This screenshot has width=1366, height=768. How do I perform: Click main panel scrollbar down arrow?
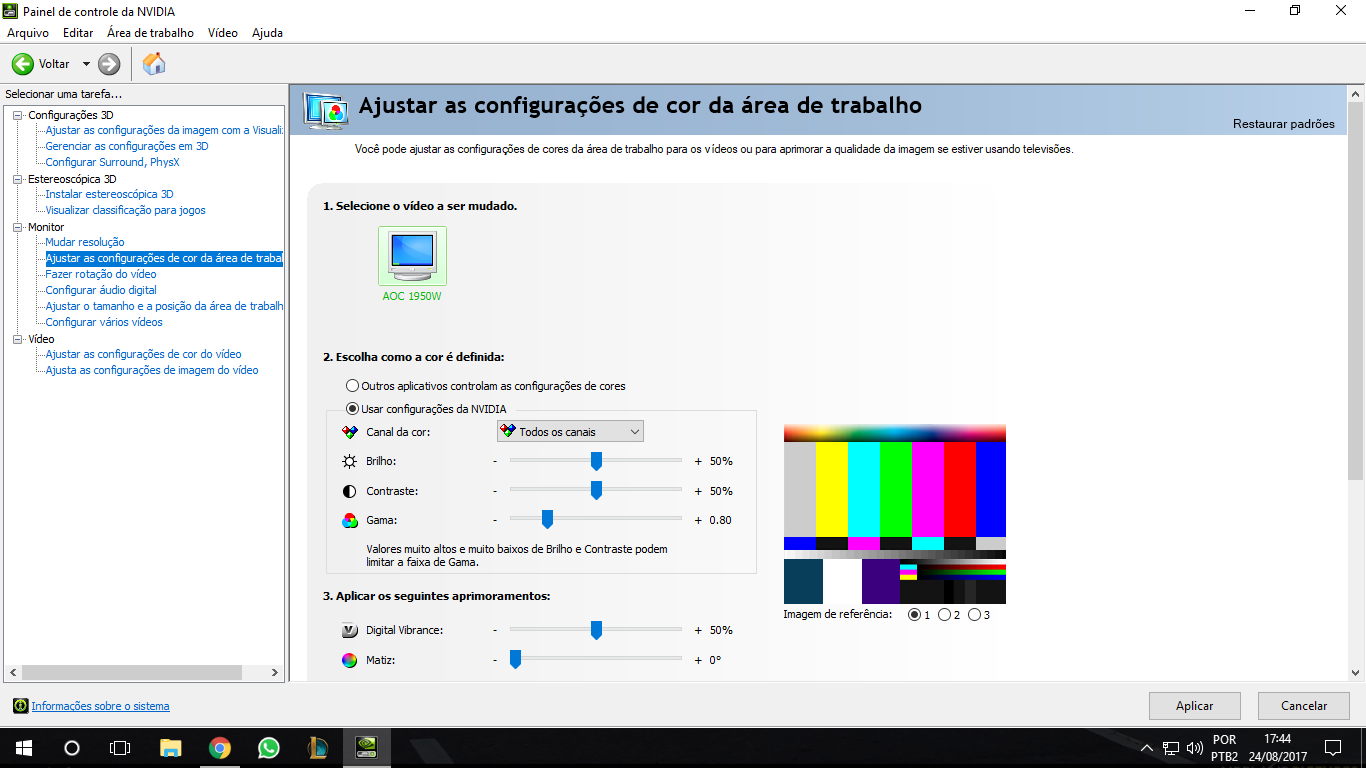point(1355,673)
